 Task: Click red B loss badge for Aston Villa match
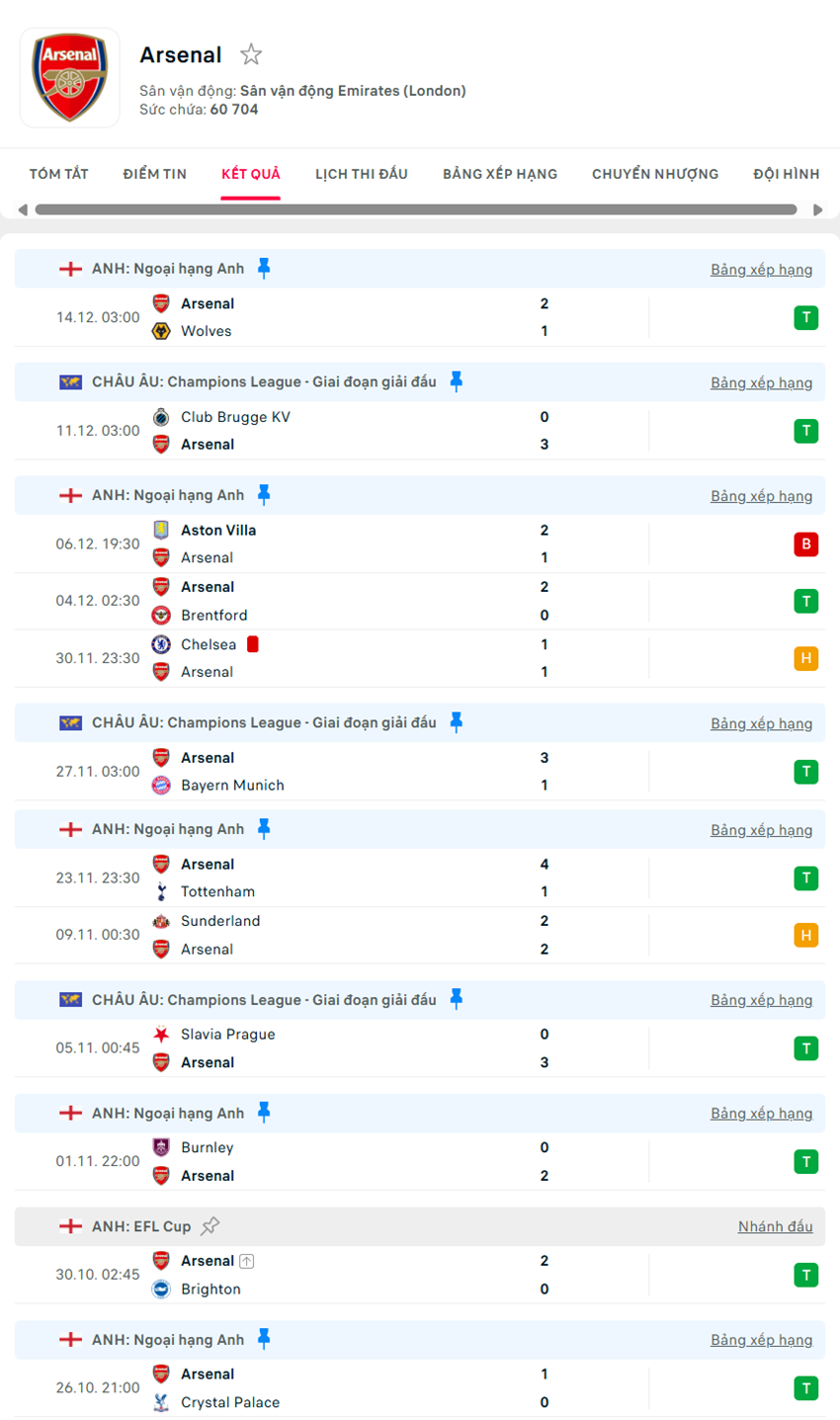click(805, 544)
